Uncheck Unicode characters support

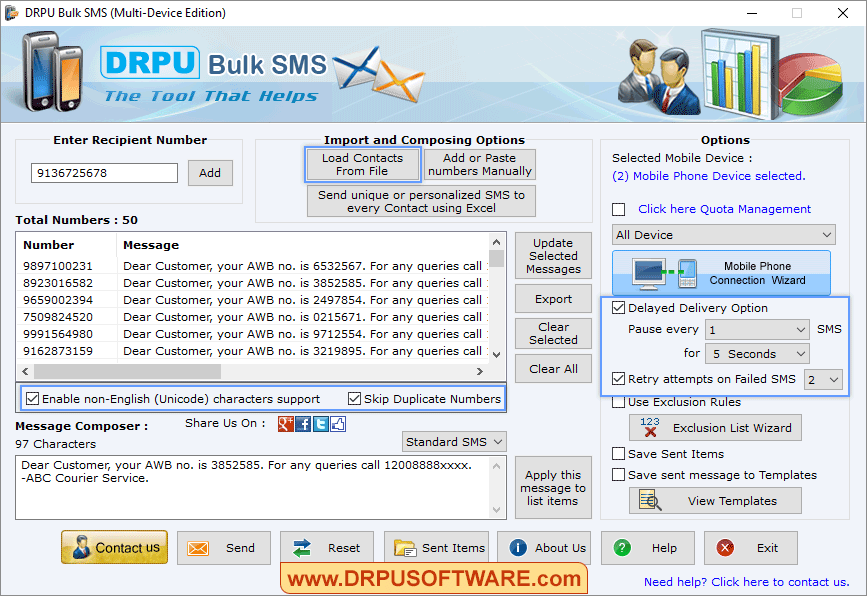(x=33, y=399)
